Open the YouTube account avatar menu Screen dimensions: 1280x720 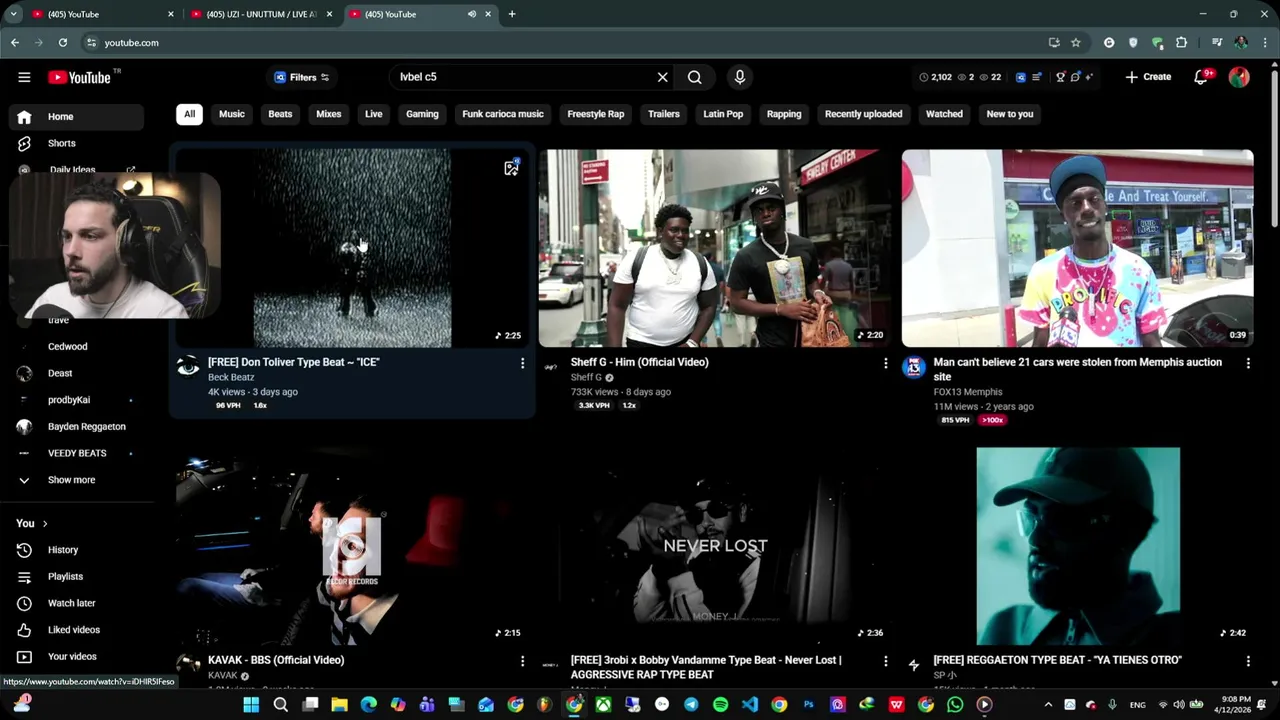[x=1239, y=77]
